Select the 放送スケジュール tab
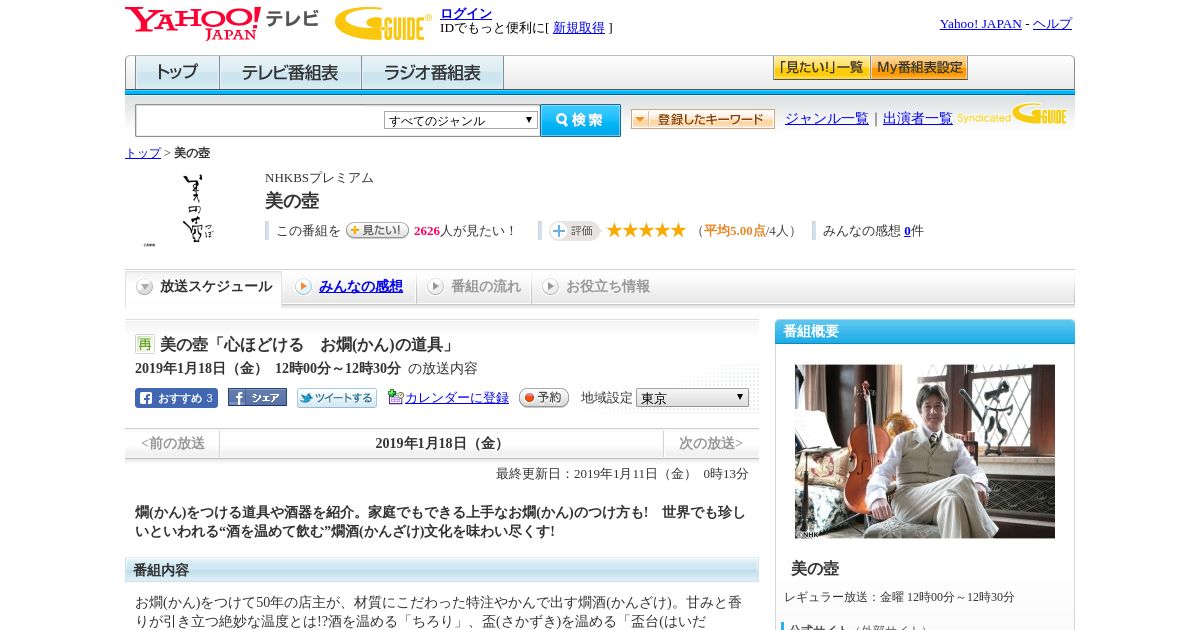The height and width of the screenshot is (630, 1200). click(204, 287)
